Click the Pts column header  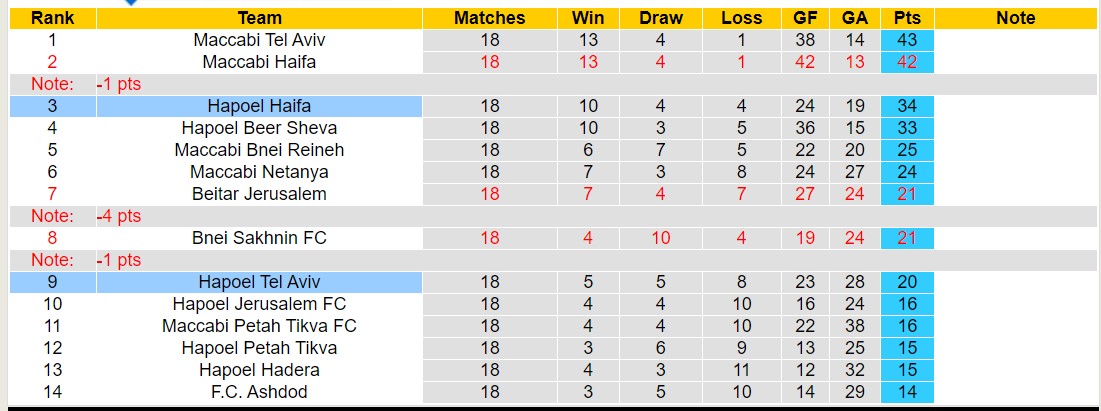tap(907, 18)
